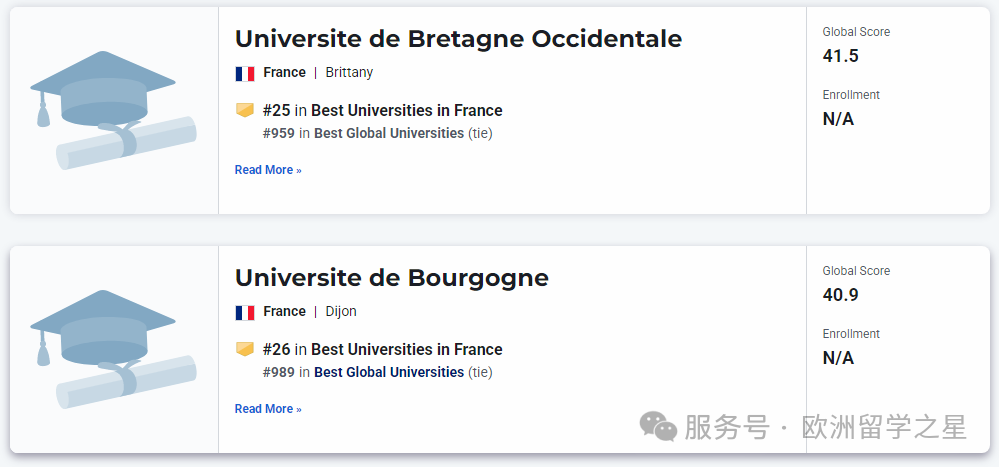Click French flag next to Brittany
The height and width of the screenshot is (467, 999).
(245, 73)
